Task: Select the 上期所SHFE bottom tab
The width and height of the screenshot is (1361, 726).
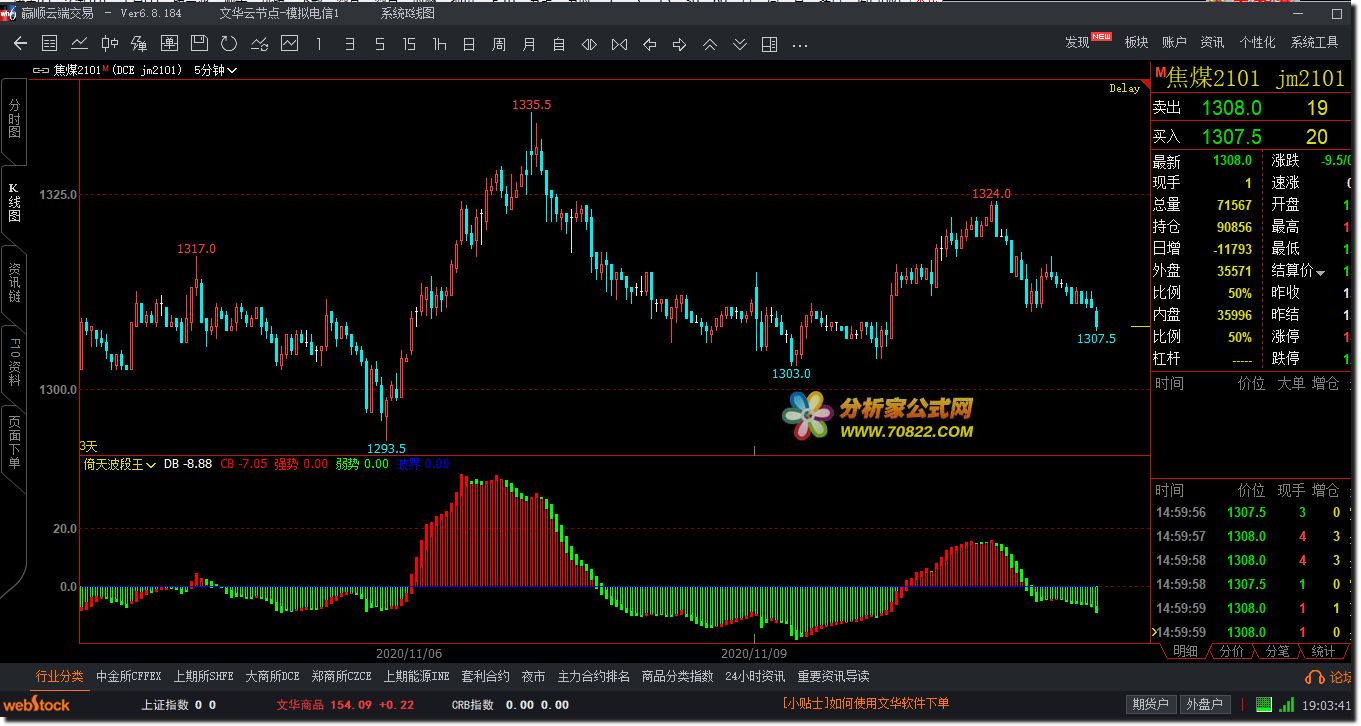Action: click(x=203, y=677)
